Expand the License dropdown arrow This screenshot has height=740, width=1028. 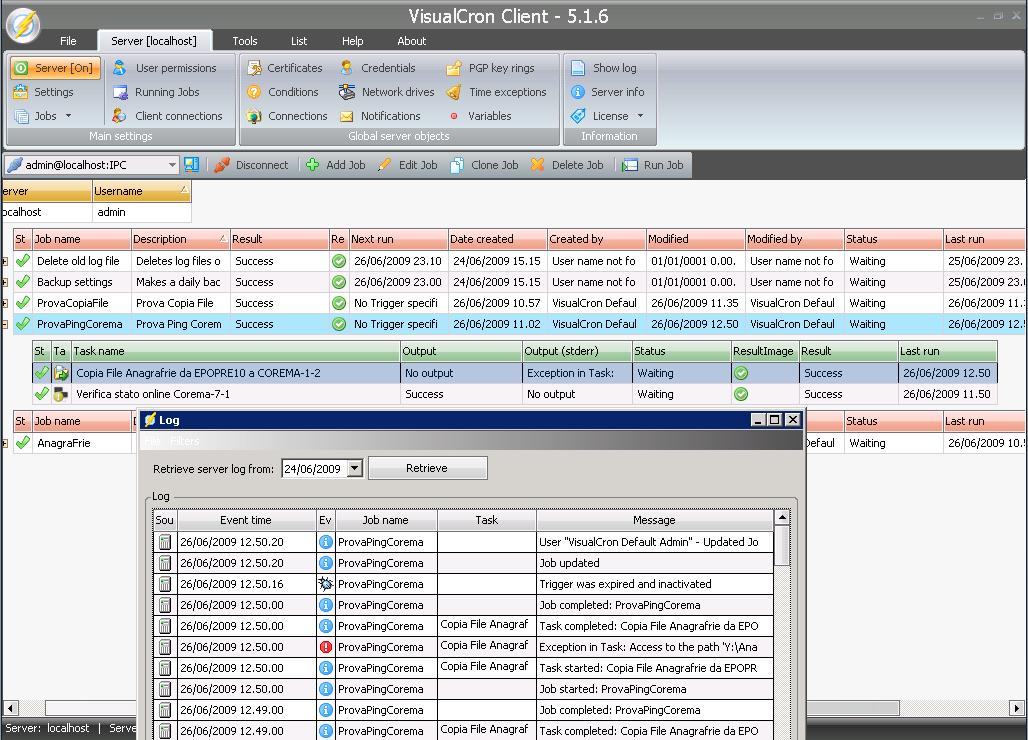[640, 116]
